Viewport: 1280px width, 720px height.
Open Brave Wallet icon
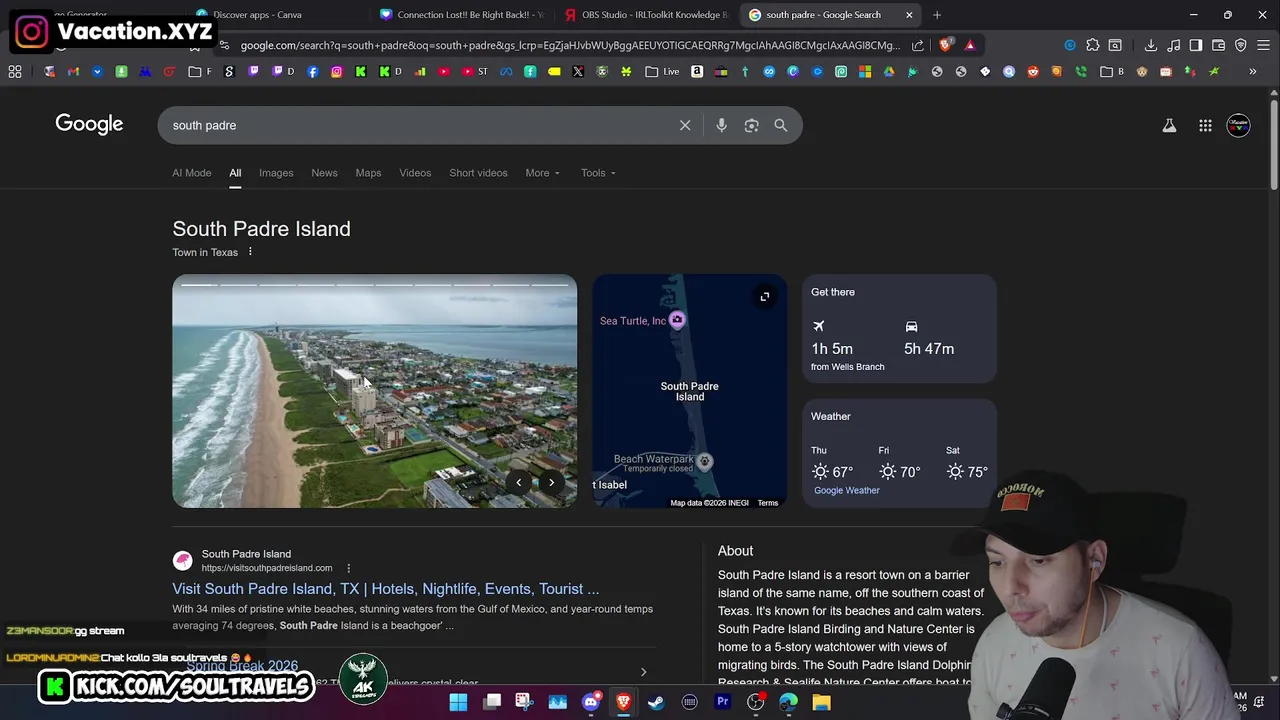[1218, 45]
